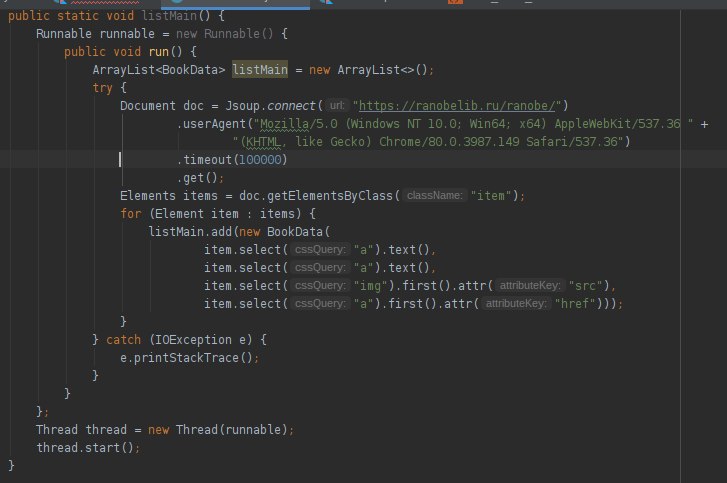
Task: Click BookData in 'new BookData('
Action: tap(294, 232)
